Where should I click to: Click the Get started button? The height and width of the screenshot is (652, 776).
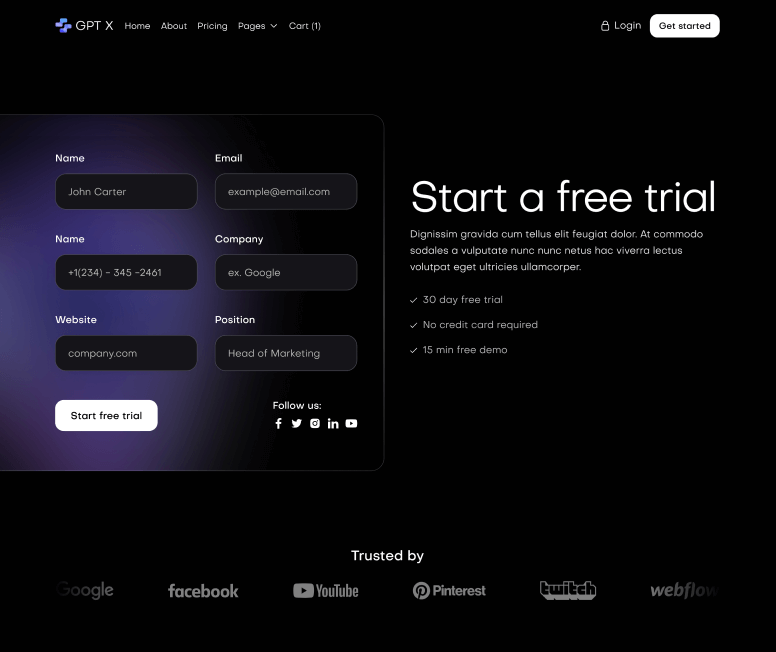point(684,26)
